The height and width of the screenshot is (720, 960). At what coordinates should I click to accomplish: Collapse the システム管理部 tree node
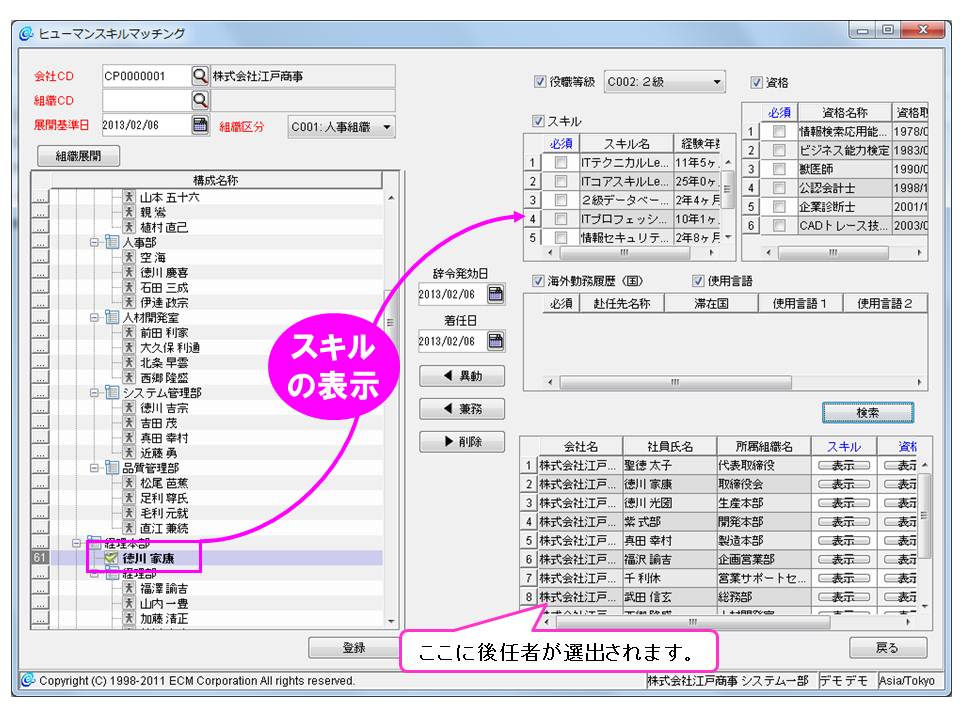click(x=96, y=393)
